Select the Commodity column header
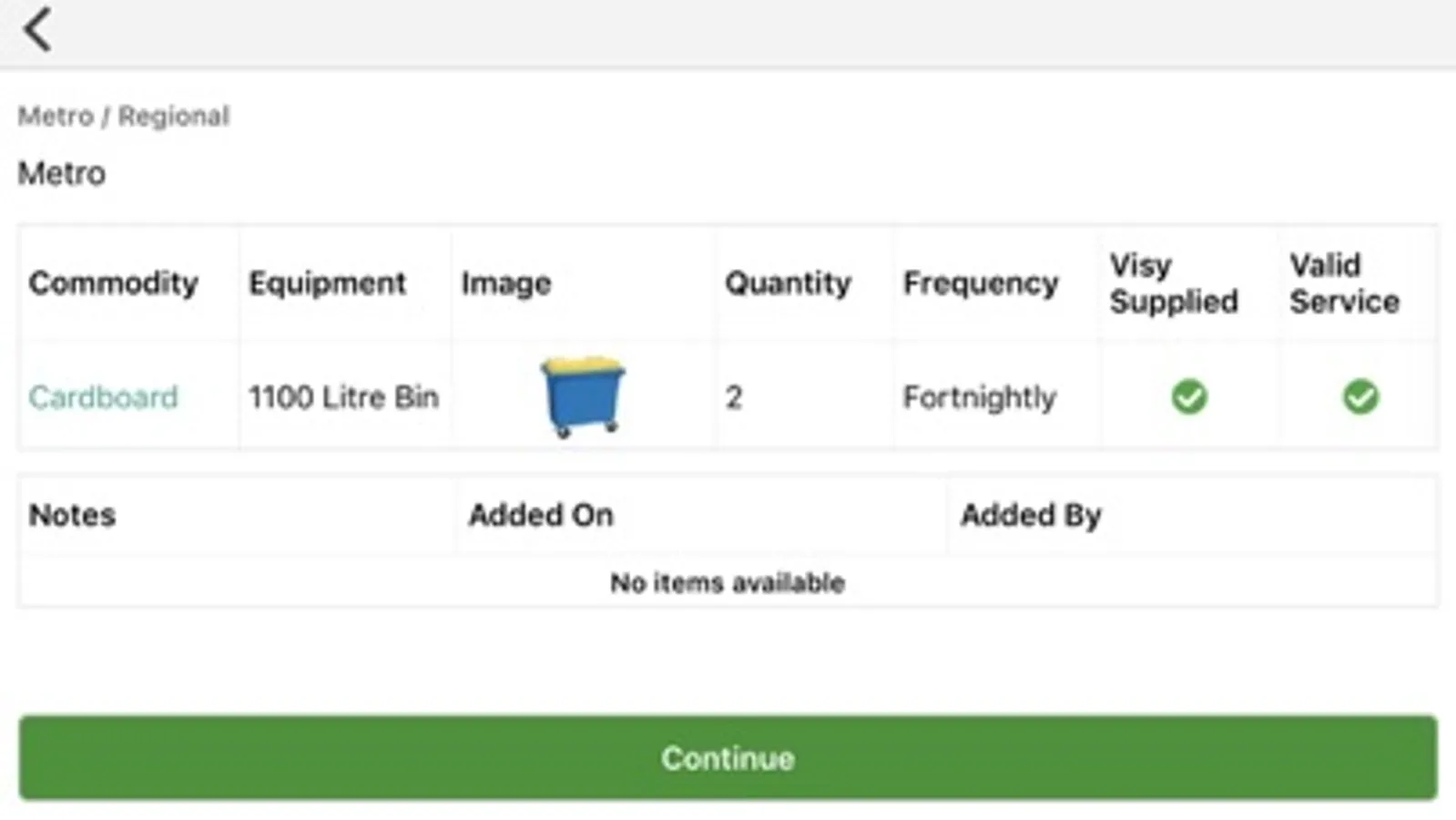This screenshot has width=1456, height=820. (x=113, y=283)
